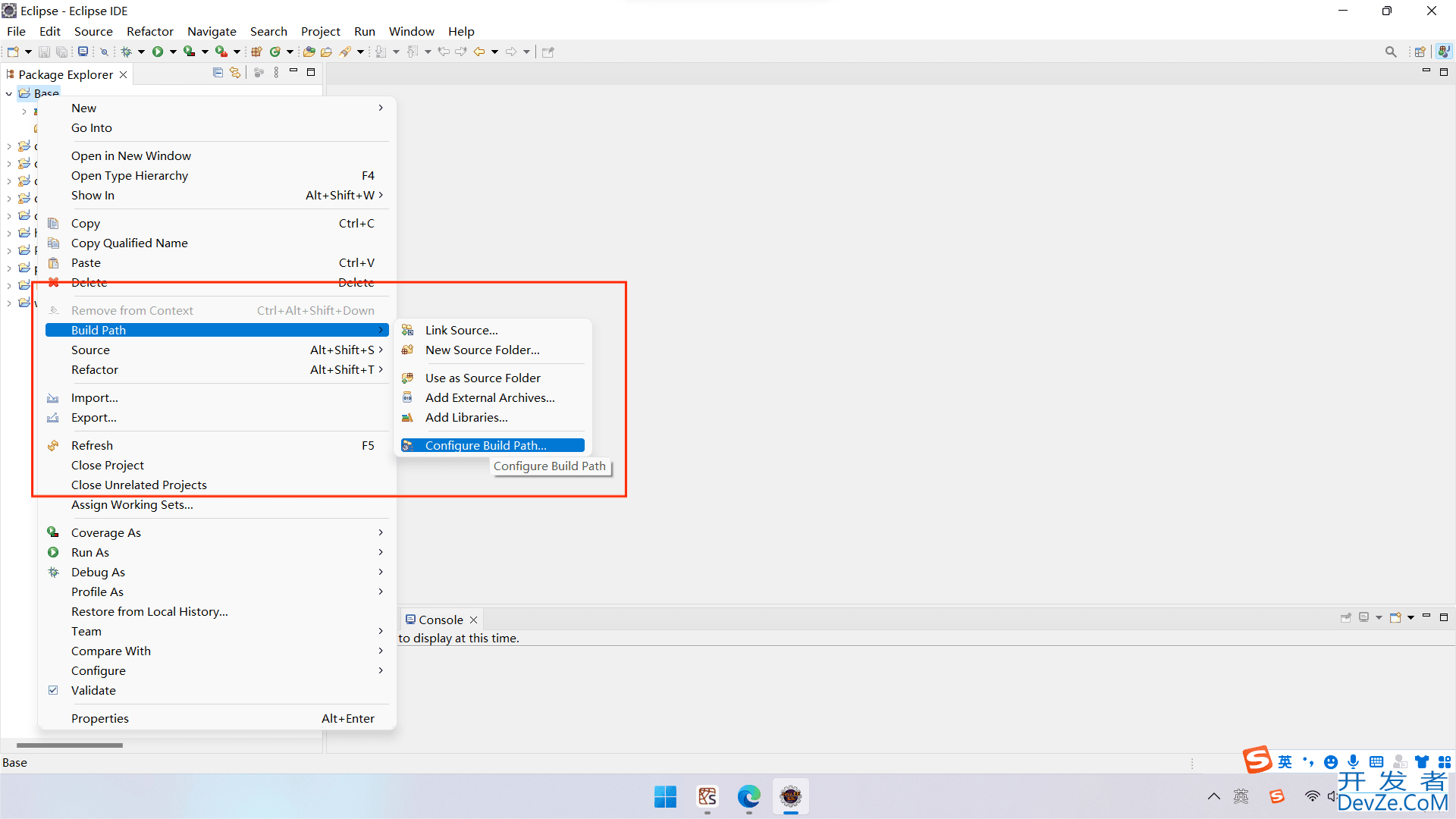Viewport: 1456px width, 819px height.
Task: Click the New Java Class icon
Action: point(275,52)
